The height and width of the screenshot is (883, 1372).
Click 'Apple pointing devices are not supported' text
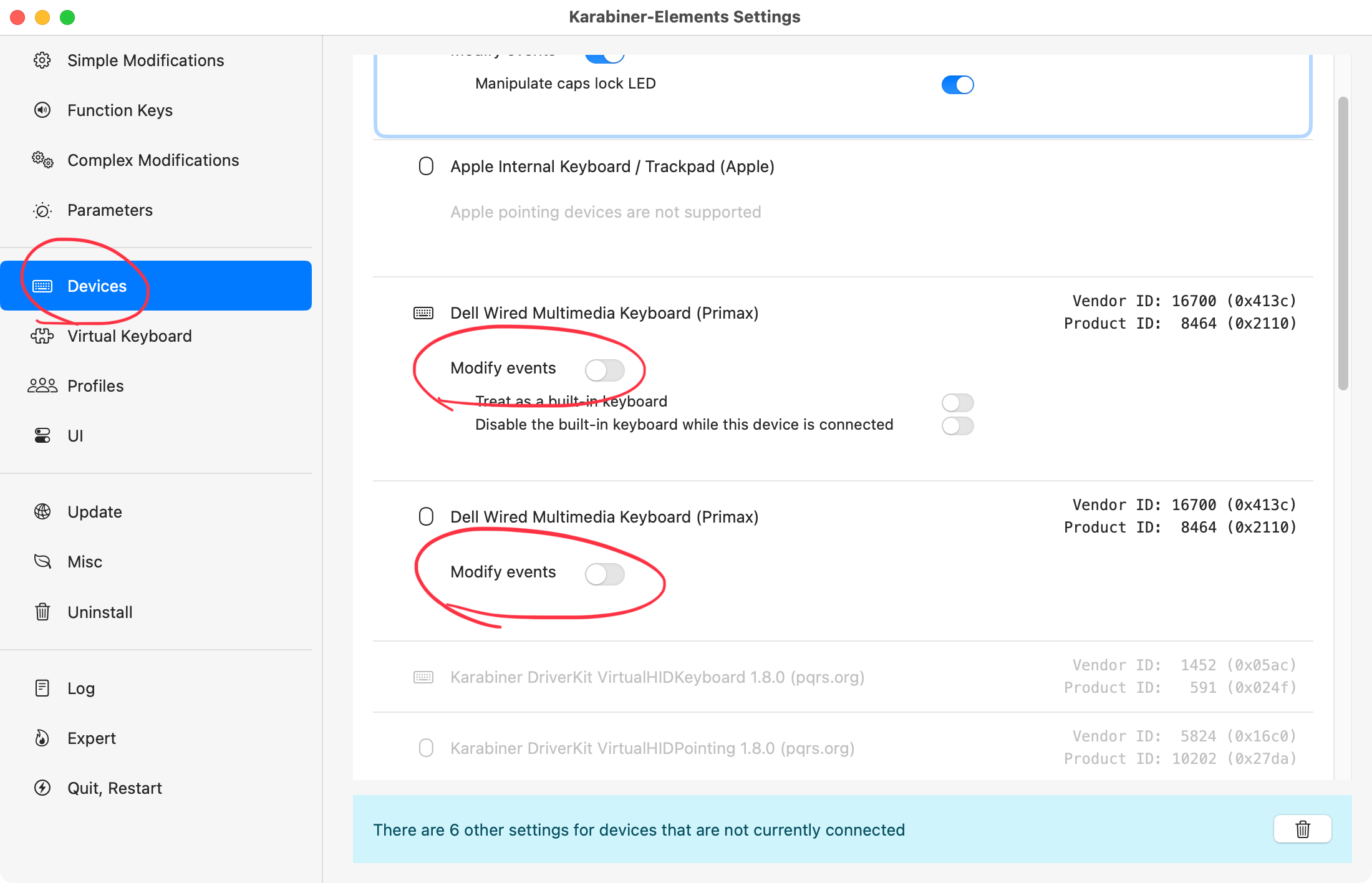606,212
